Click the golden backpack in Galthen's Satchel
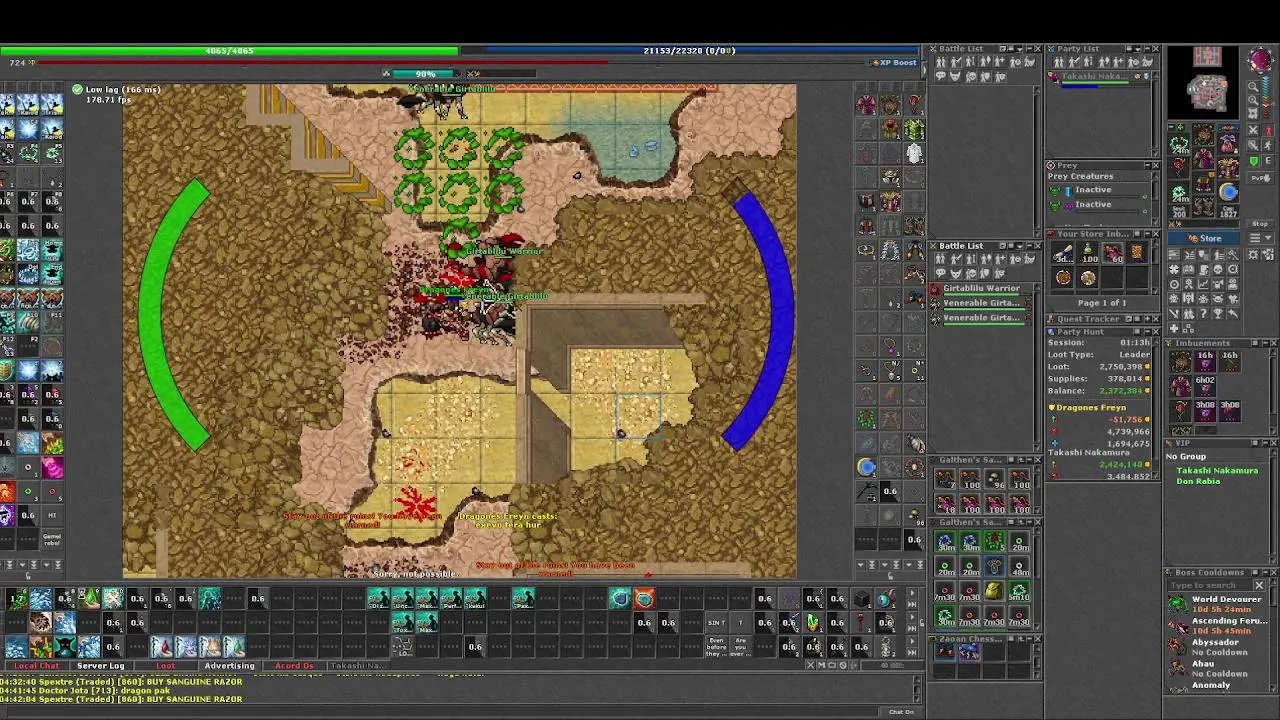The height and width of the screenshot is (720, 1280). click(x=994, y=591)
